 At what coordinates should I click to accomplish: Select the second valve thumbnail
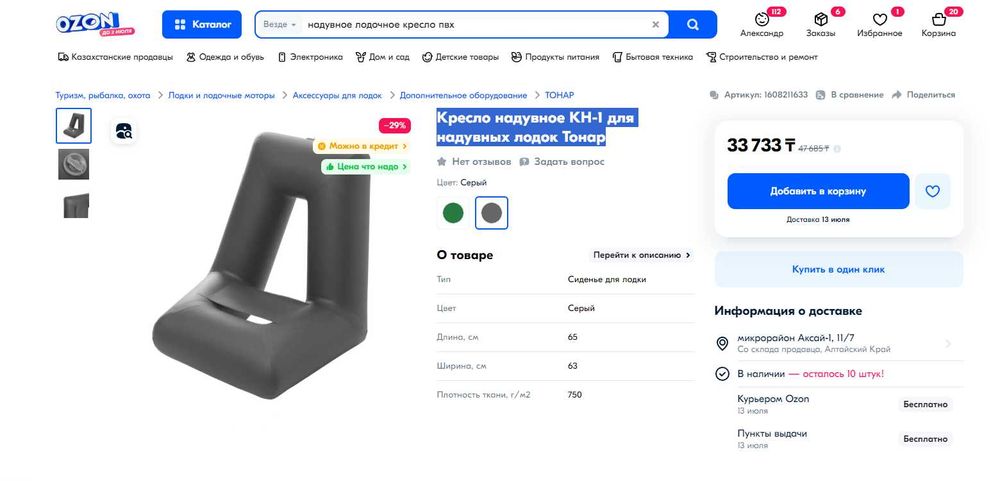[x=73, y=164]
